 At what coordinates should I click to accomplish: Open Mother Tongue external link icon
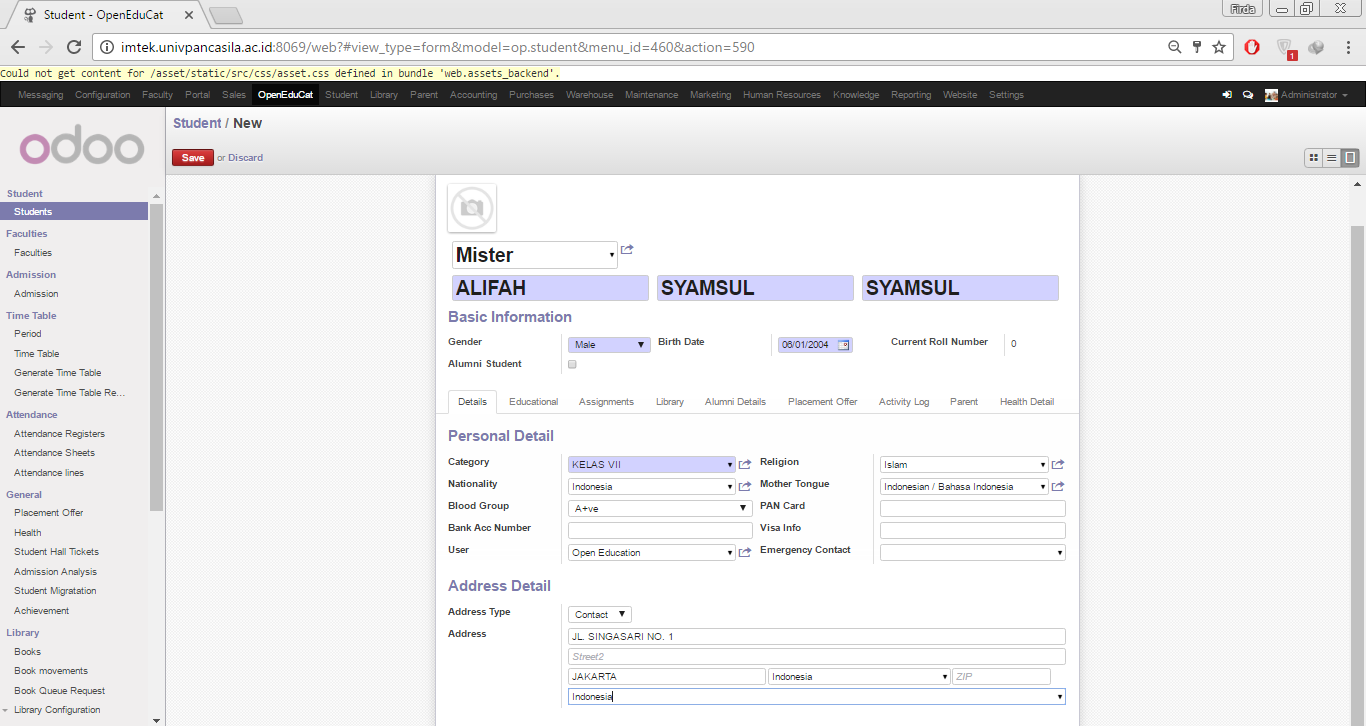click(1058, 487)
